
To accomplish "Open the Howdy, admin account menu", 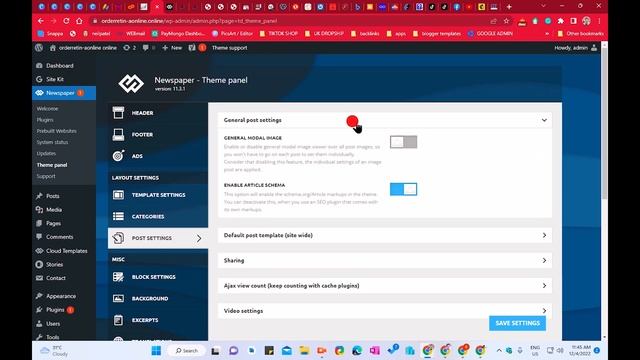I will [x=576, y=48].
